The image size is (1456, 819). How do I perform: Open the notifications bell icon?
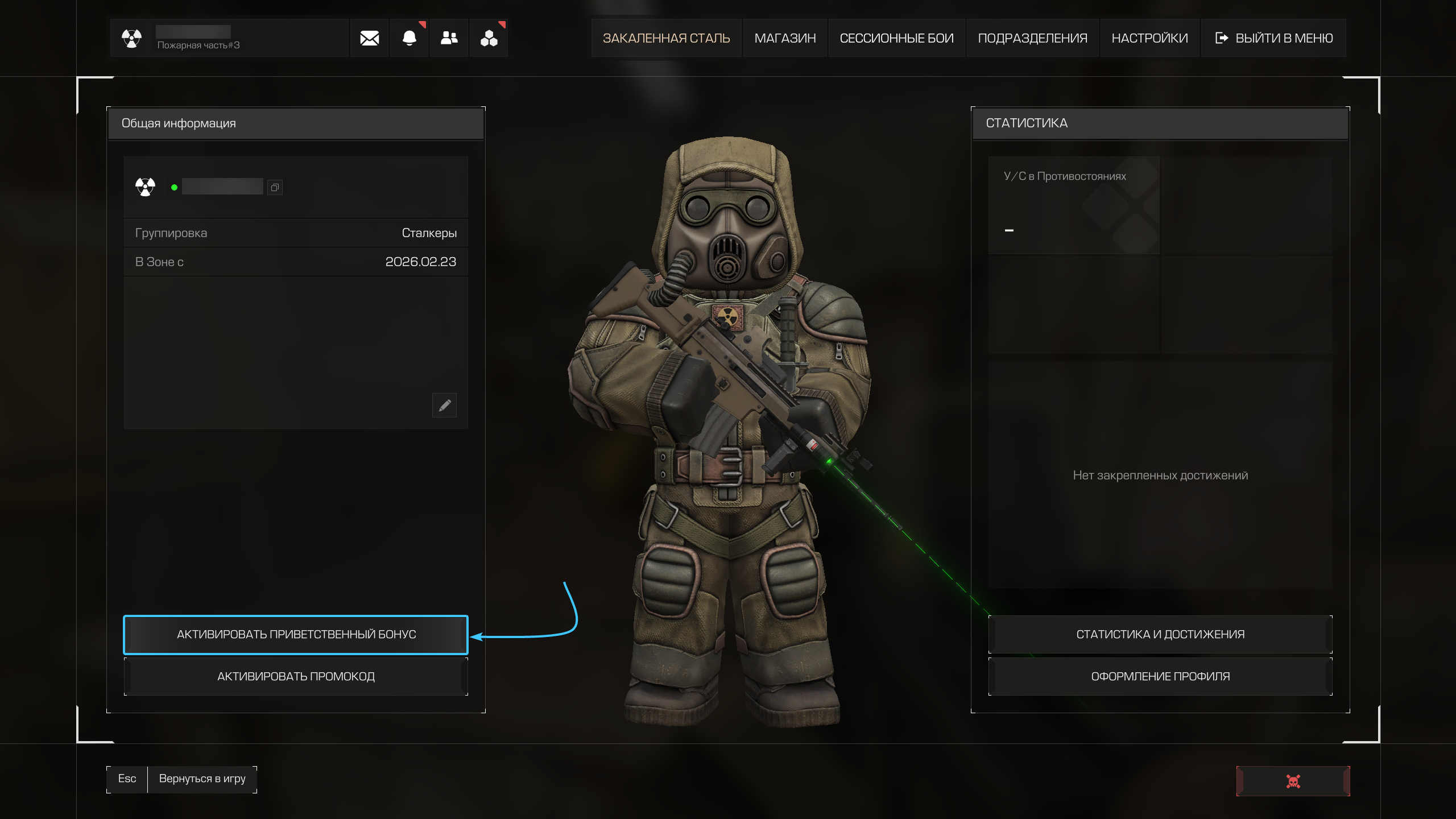point(409,38)
